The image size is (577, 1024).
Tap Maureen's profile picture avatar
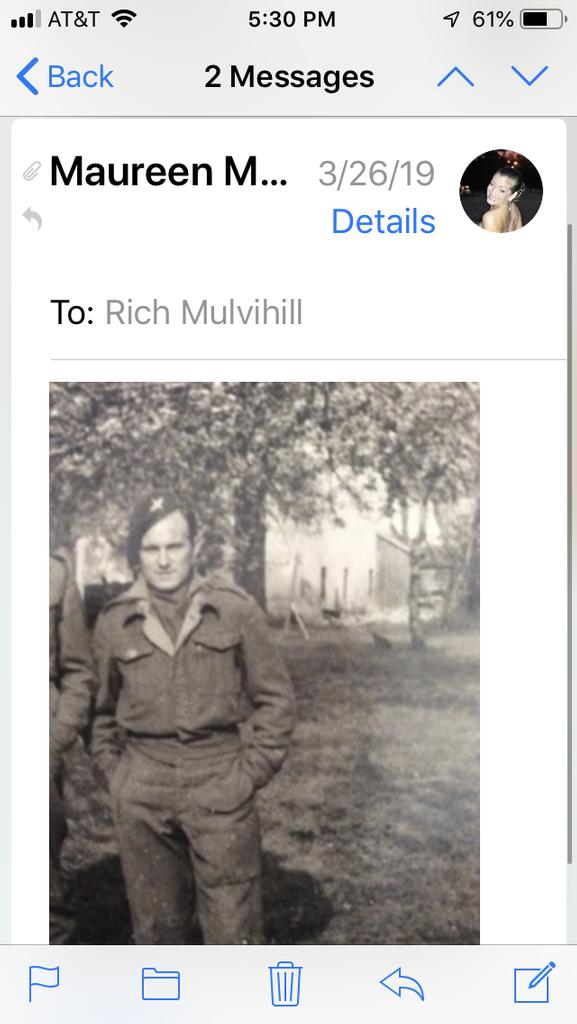501,191
